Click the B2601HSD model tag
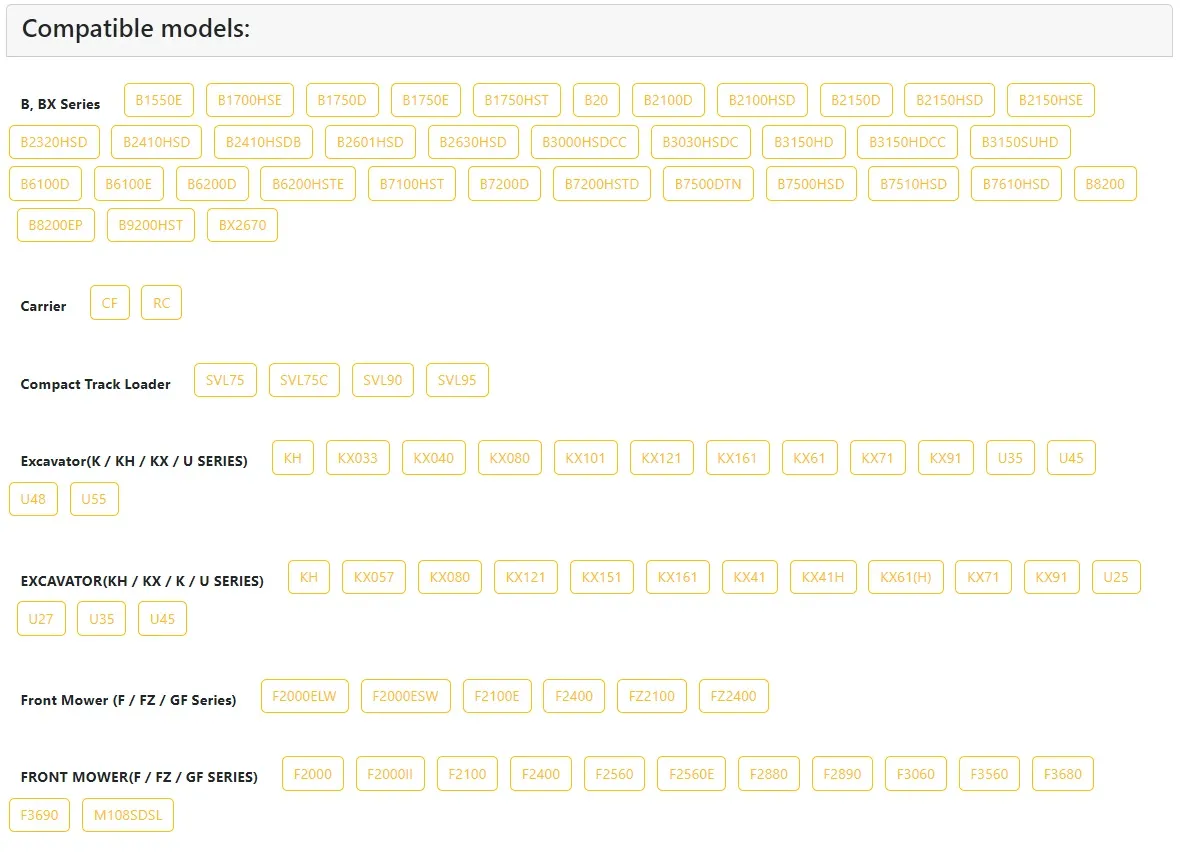Image resolution: width=1180 pixels, height=864 pixels. (x=370, y=142)
